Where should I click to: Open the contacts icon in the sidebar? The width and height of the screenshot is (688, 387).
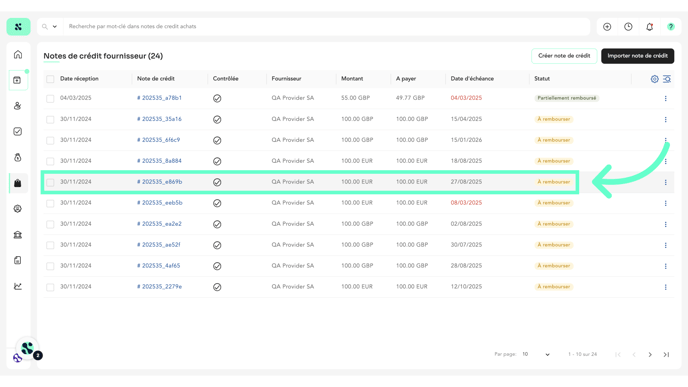[18, 106]
